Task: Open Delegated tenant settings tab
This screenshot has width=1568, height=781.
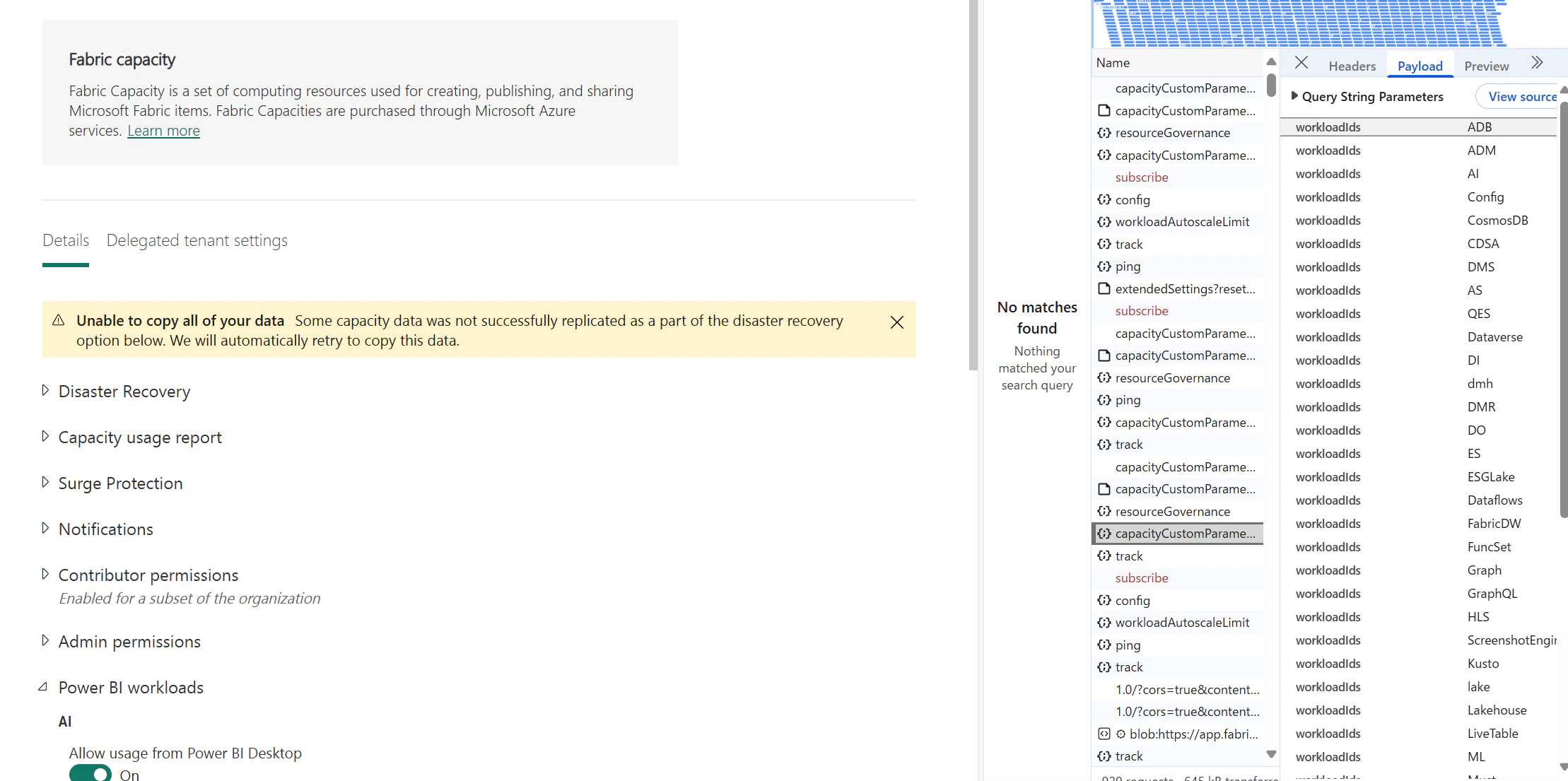Action: point(197,240)
